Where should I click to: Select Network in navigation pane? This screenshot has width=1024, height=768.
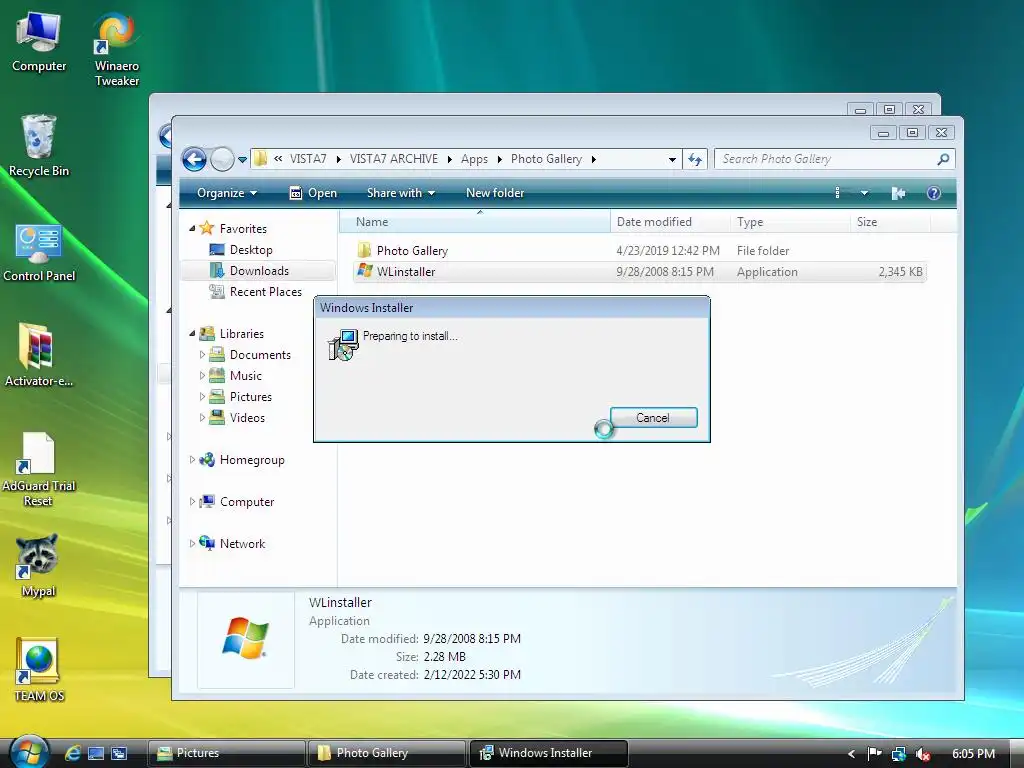pos(242,543)
